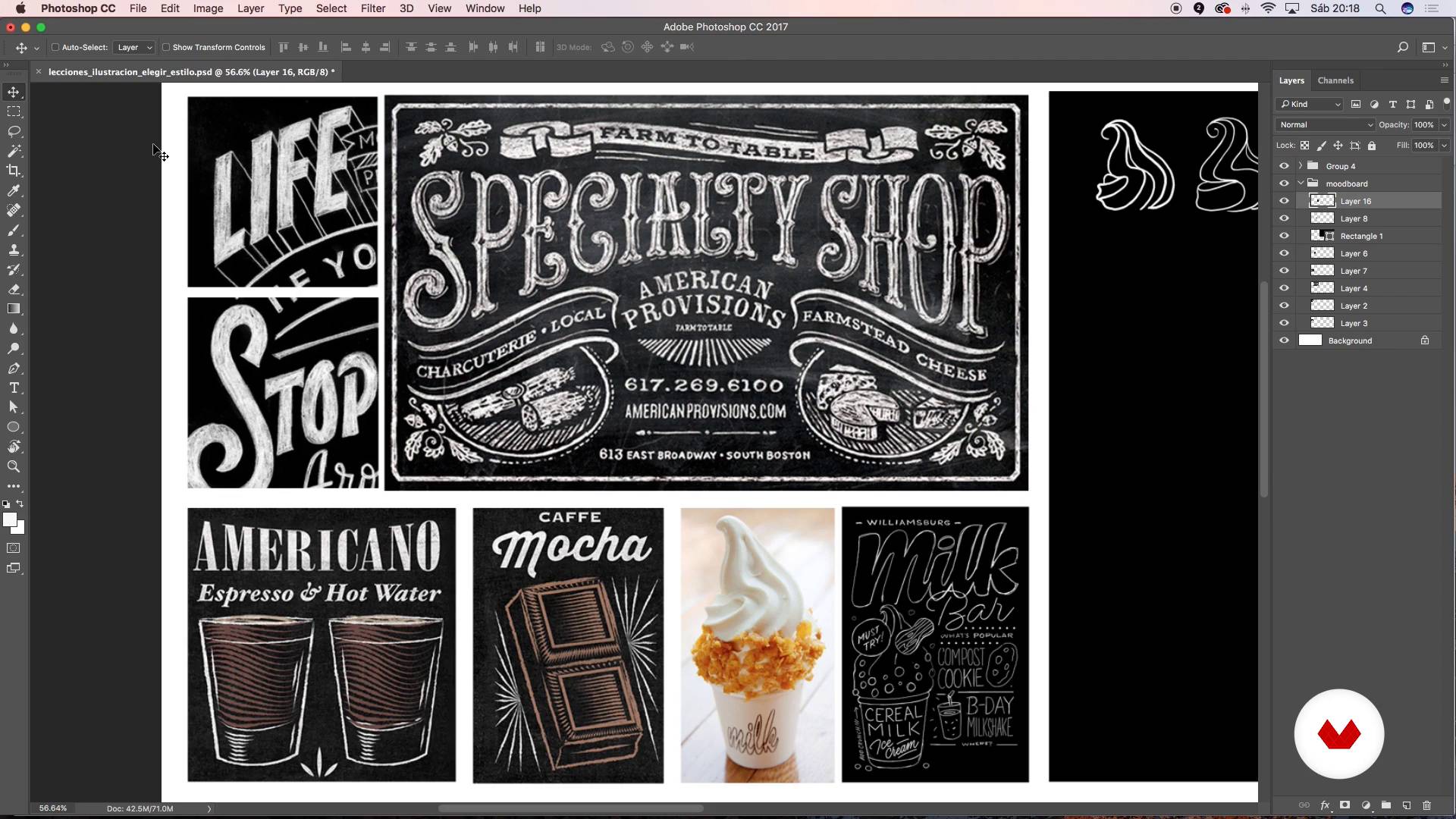This screenshot has height=819, width=1456.
Task: Select the Magic Wand tool
Action: point(14,151)
